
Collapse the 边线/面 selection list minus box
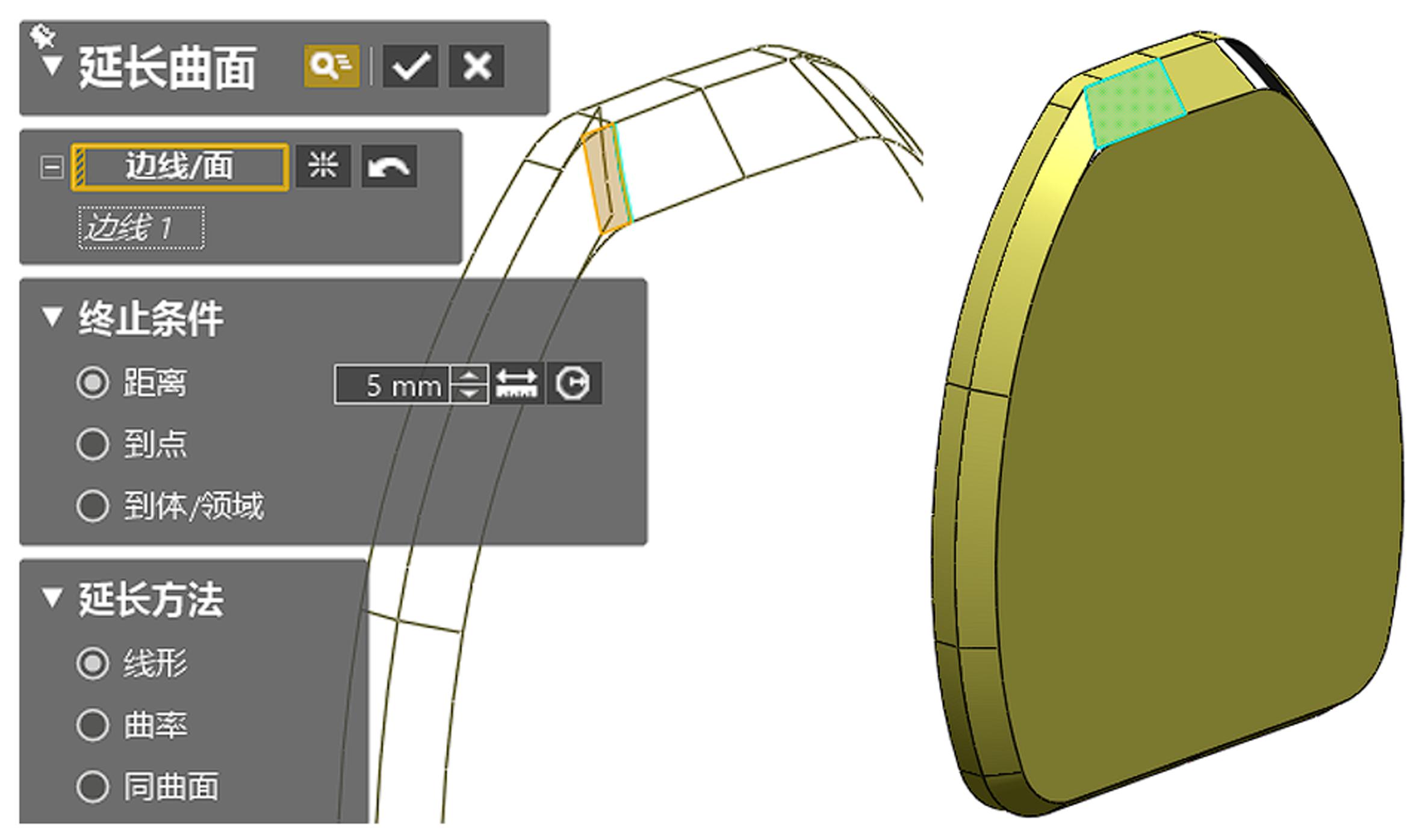pos(52,167)
